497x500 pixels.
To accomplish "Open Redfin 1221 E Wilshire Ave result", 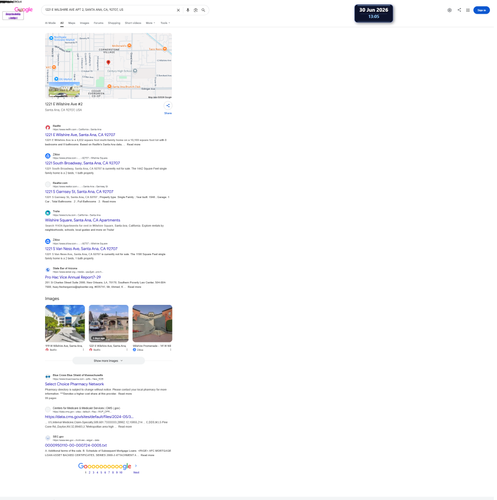I will click(x=80, y=135).
